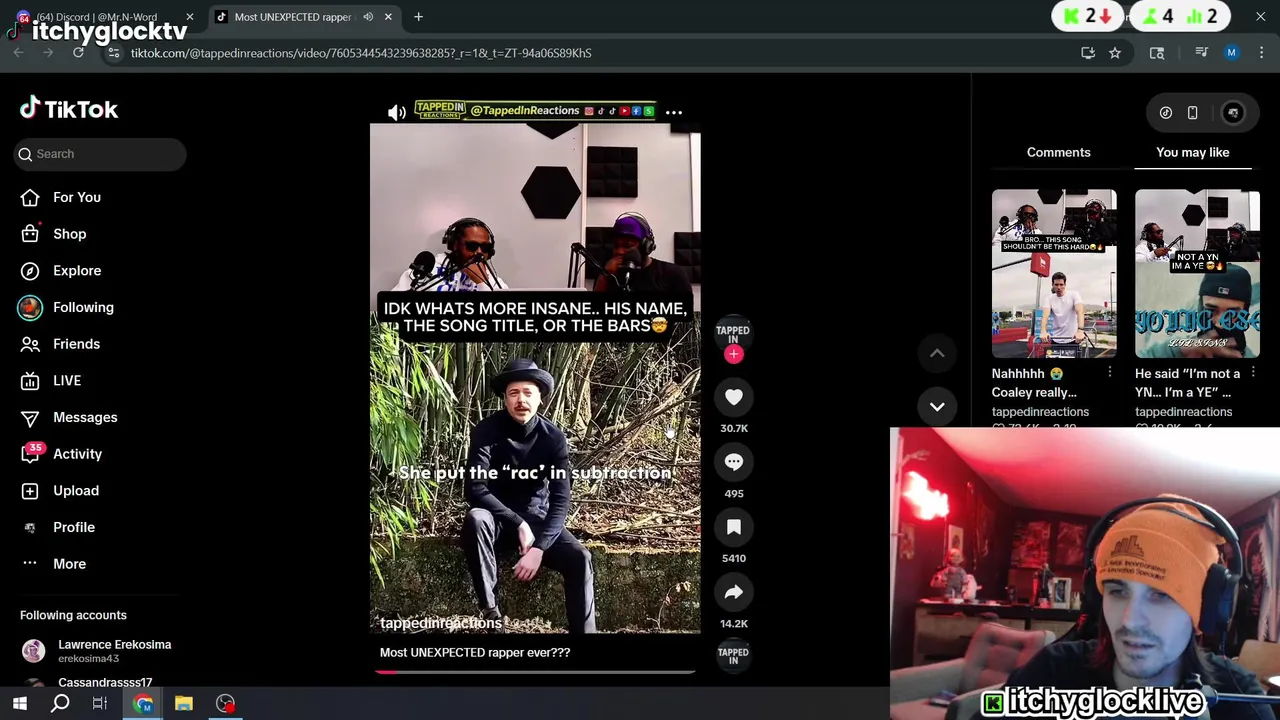
Task: Open options for the 'He said I'm not a YN' video
Action: coord(1253,373)
